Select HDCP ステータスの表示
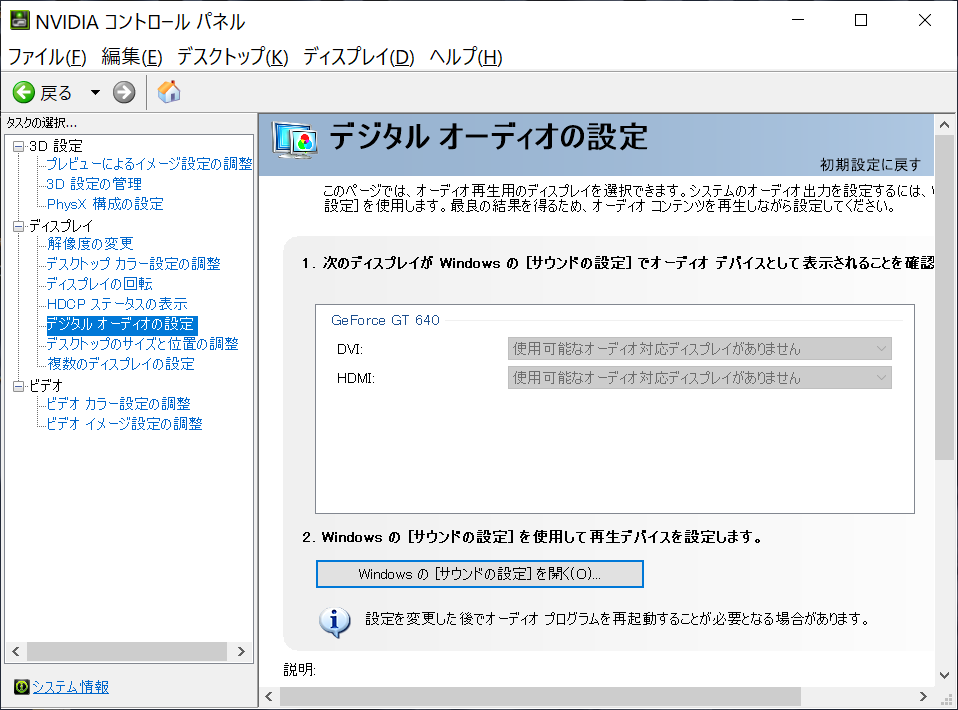Screen dimensions: 958x710 coord(117,304)
